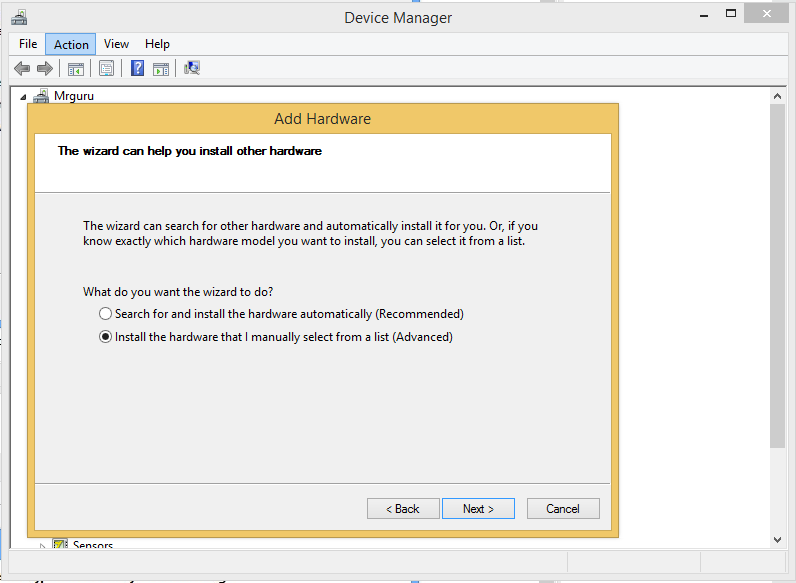Open the Action menu
Screen dimensions: 796x583
[71, 44]
